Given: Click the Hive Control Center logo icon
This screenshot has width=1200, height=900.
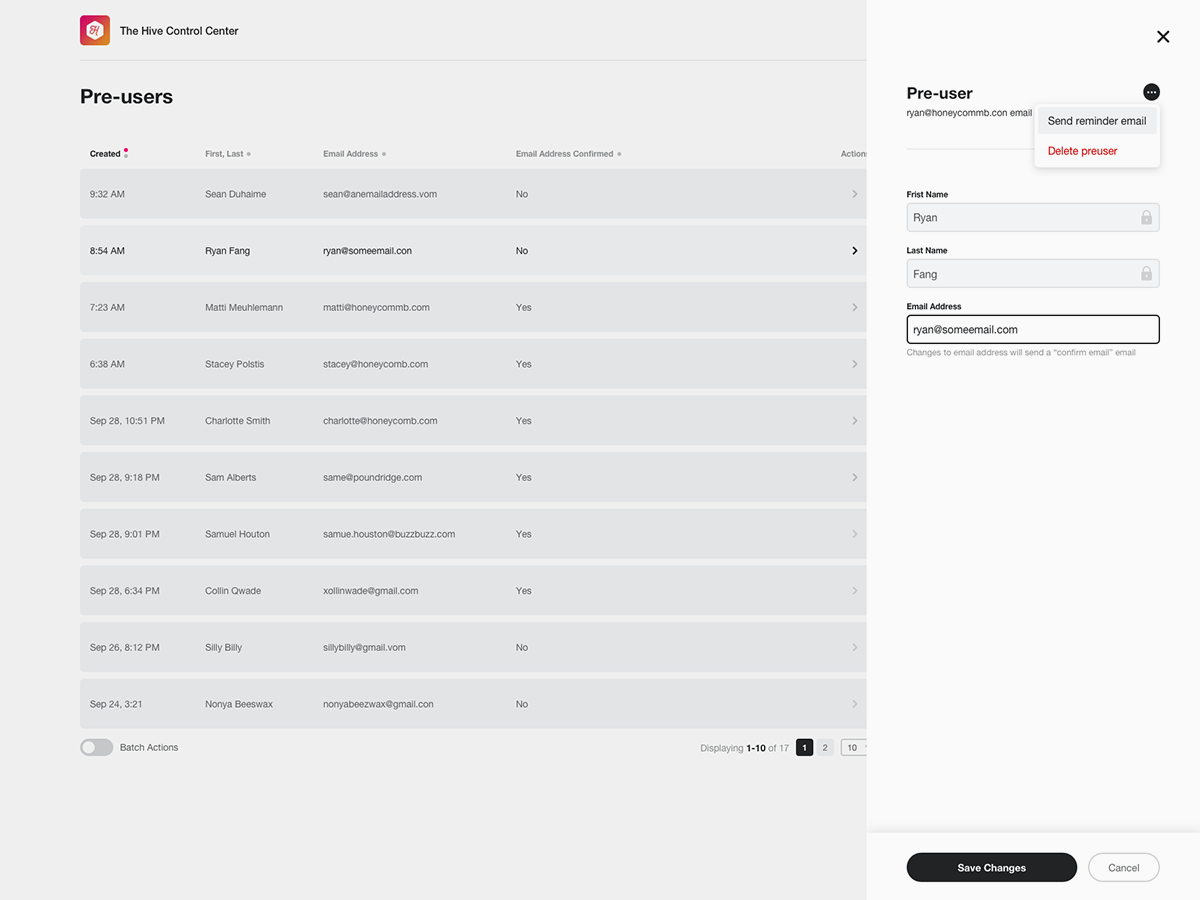Looking at the screenshot, I should 95,31.
